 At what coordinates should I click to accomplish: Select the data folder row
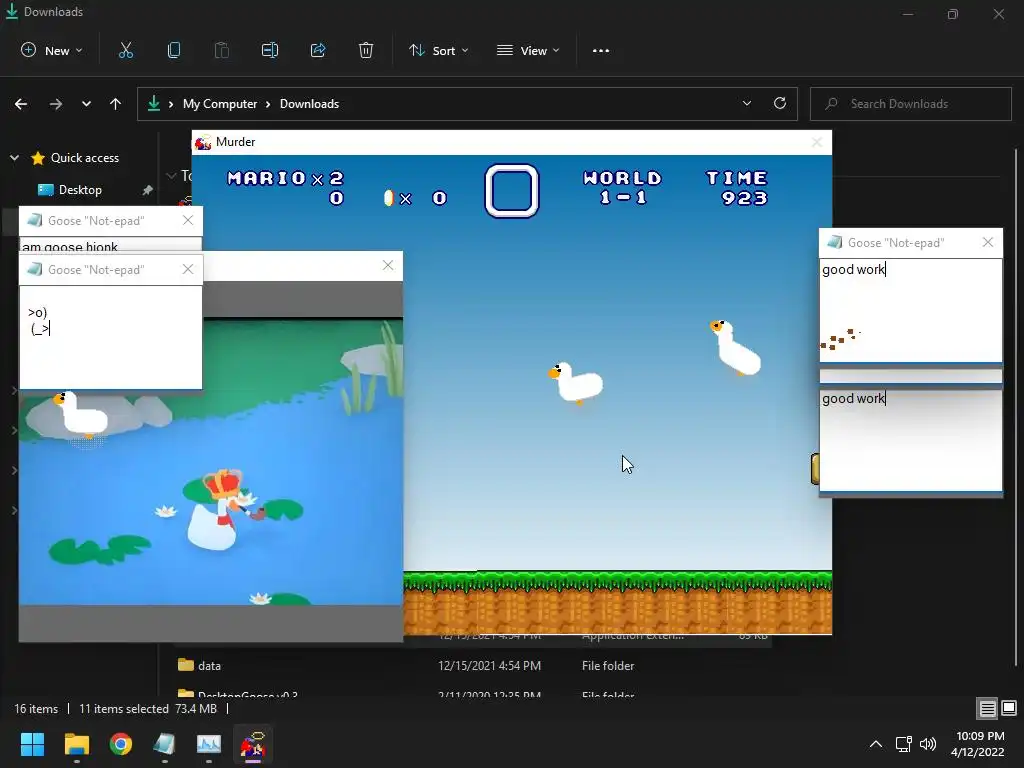[474, 665]
